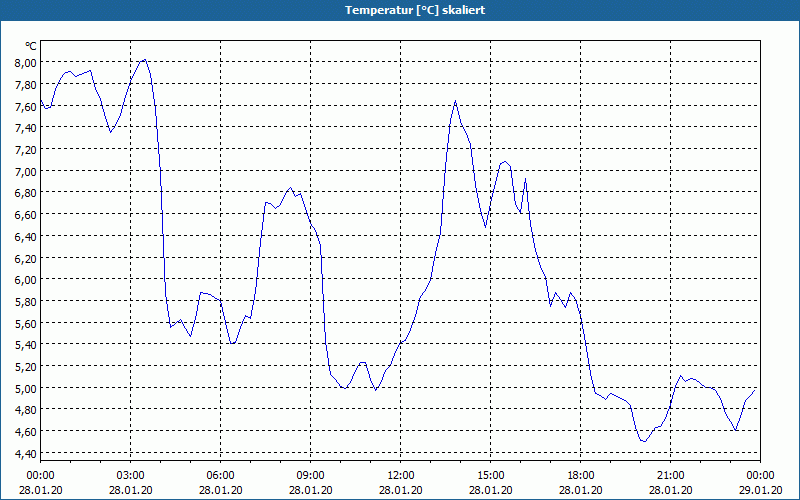This screenshot has height=500, width=800.
Task: Pick the 4,80 axis label
Action: pyautogui.click(x=26, y=410)
